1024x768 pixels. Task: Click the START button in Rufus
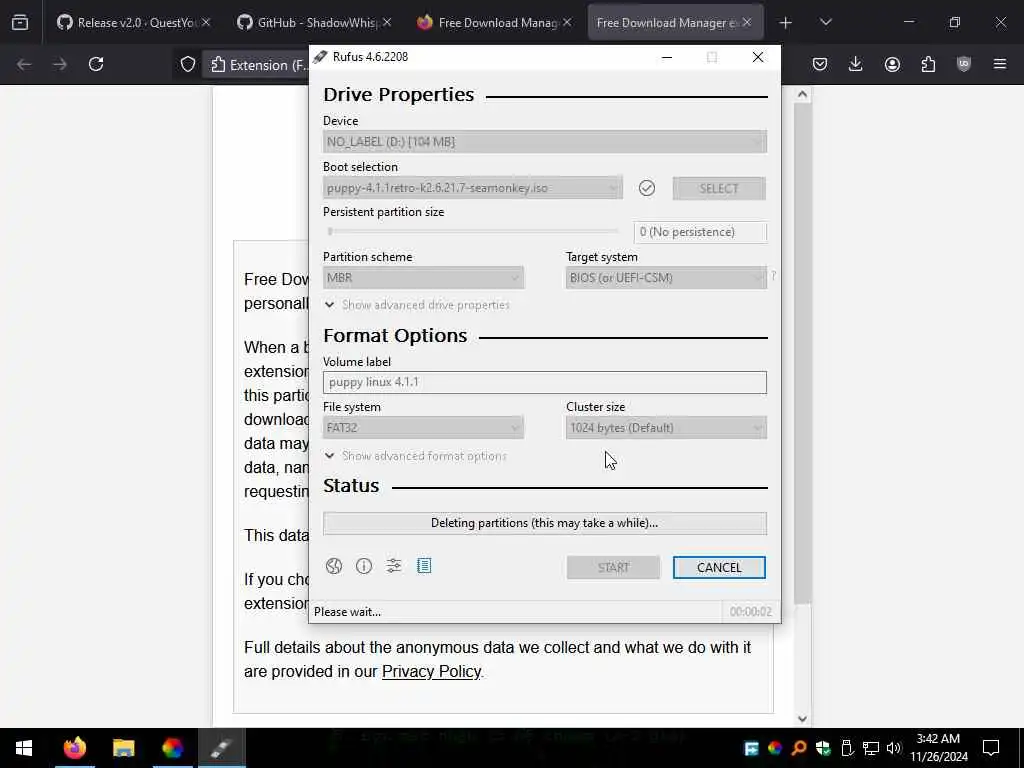point(613,568)
